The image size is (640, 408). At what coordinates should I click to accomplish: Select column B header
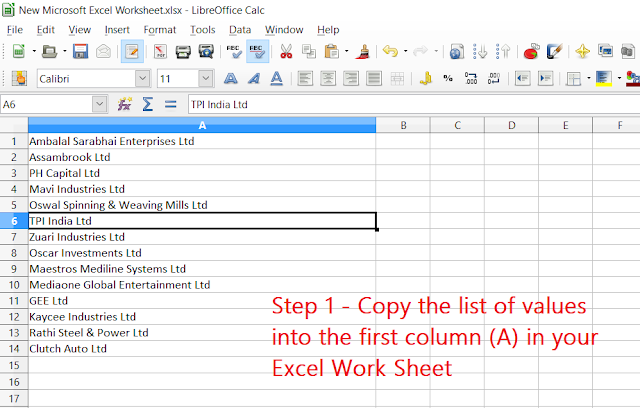coord(403,125)
